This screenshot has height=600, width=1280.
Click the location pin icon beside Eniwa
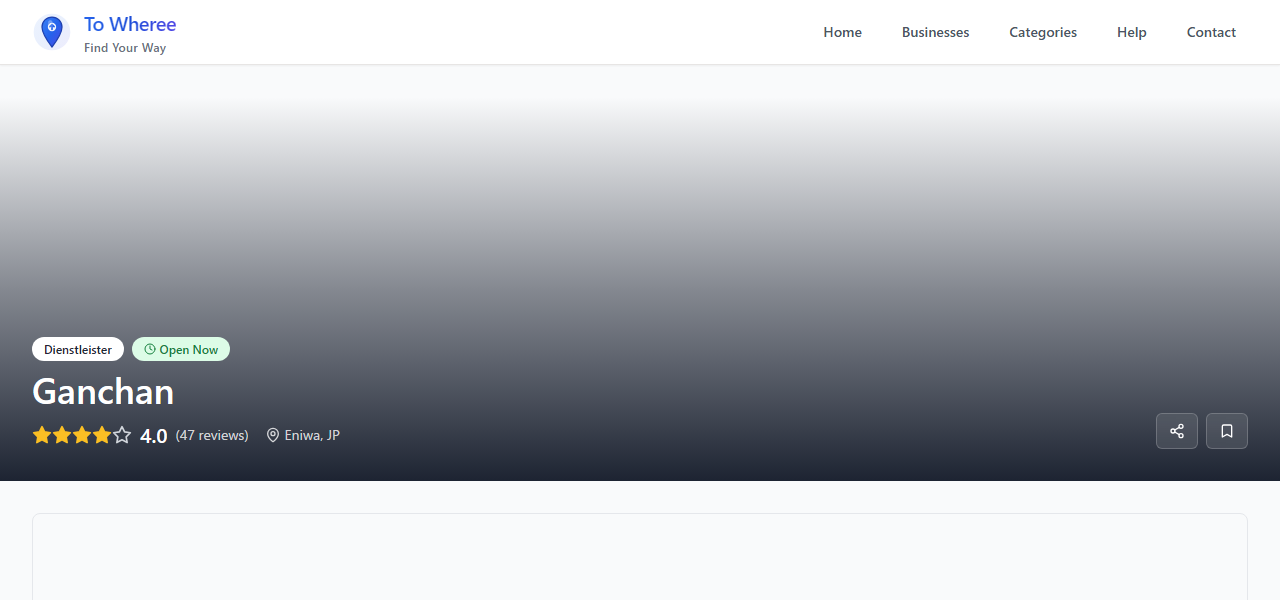tap(273, 435)
